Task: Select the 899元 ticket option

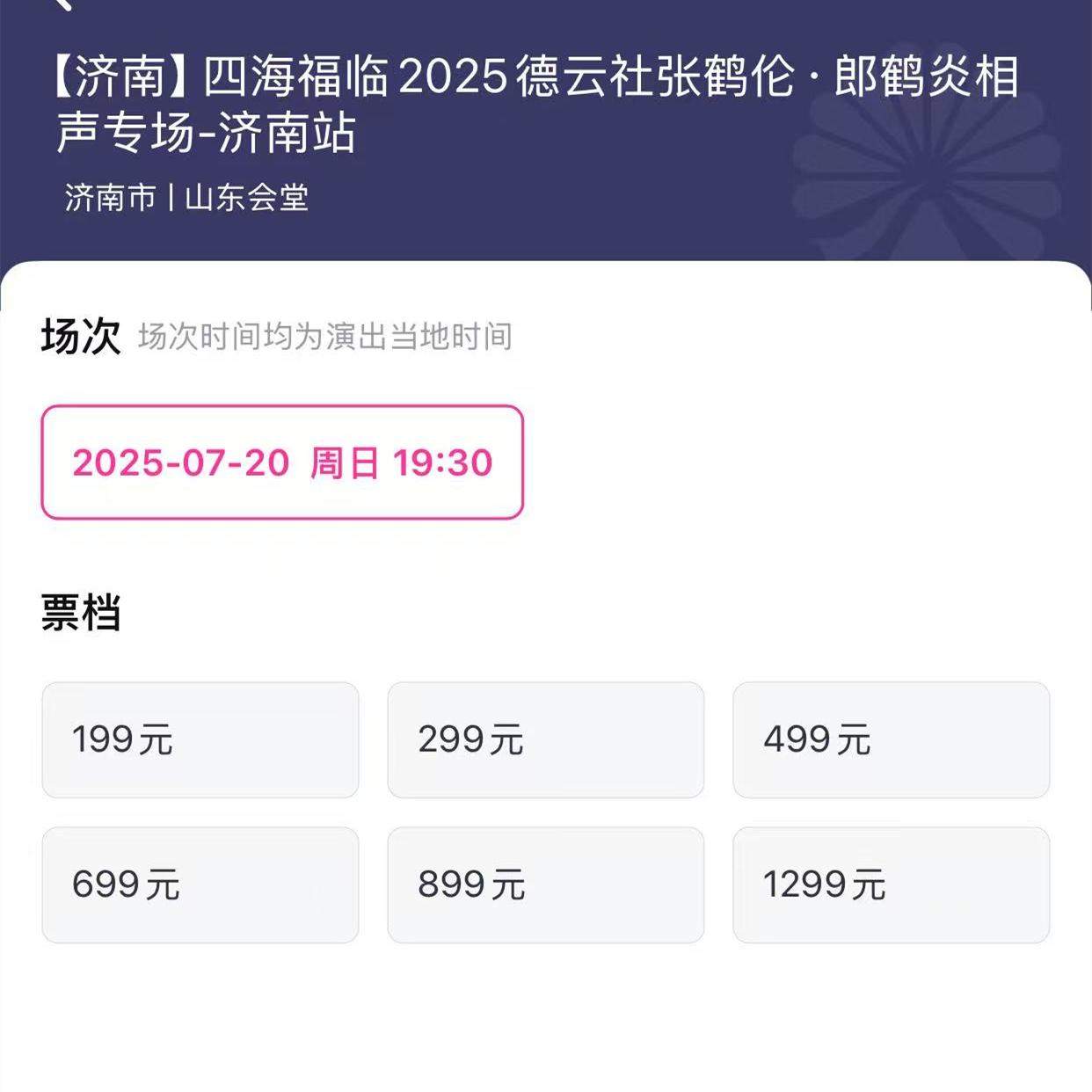Action: pos(546,885)
